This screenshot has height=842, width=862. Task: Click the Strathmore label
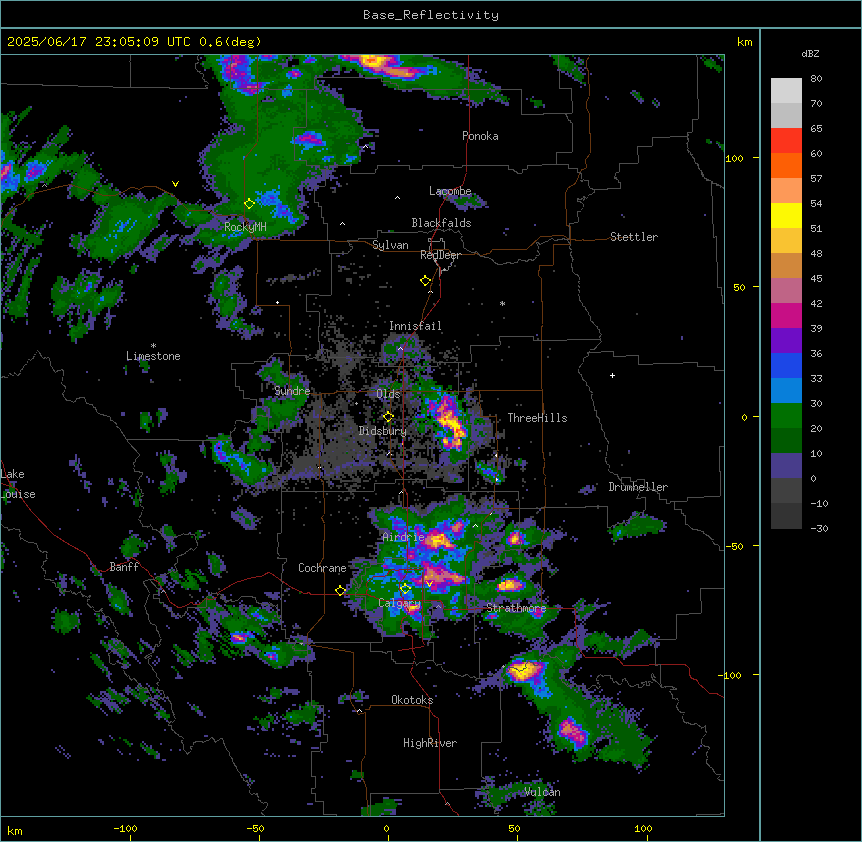coord(516,608)
